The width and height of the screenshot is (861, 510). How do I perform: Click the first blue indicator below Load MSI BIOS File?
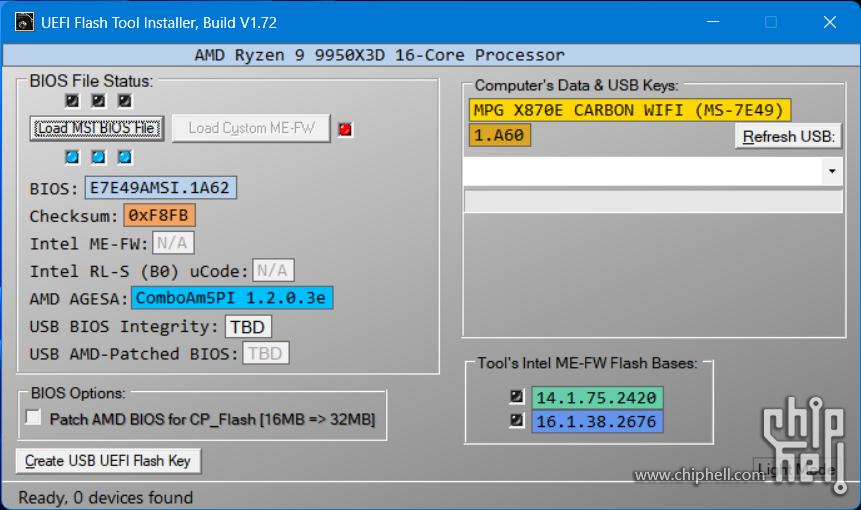click(72, 158)
